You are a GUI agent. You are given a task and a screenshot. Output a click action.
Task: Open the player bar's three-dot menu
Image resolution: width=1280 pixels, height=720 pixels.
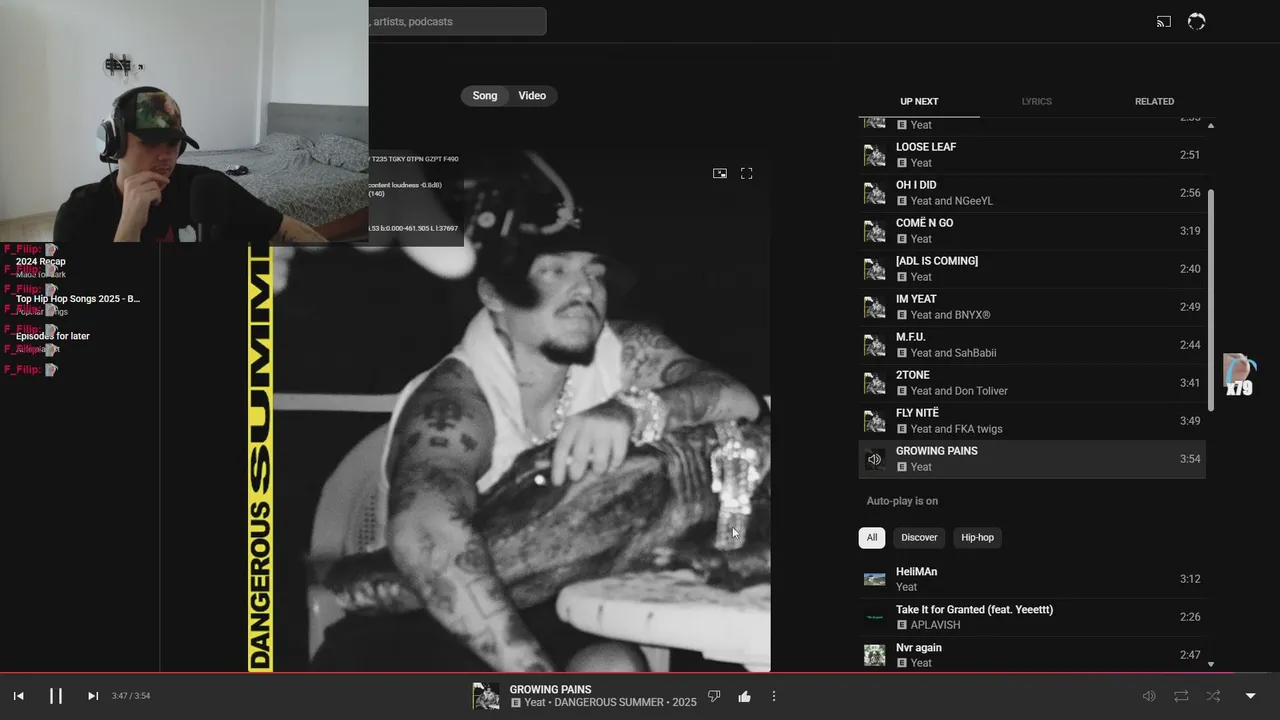(773, 696)
